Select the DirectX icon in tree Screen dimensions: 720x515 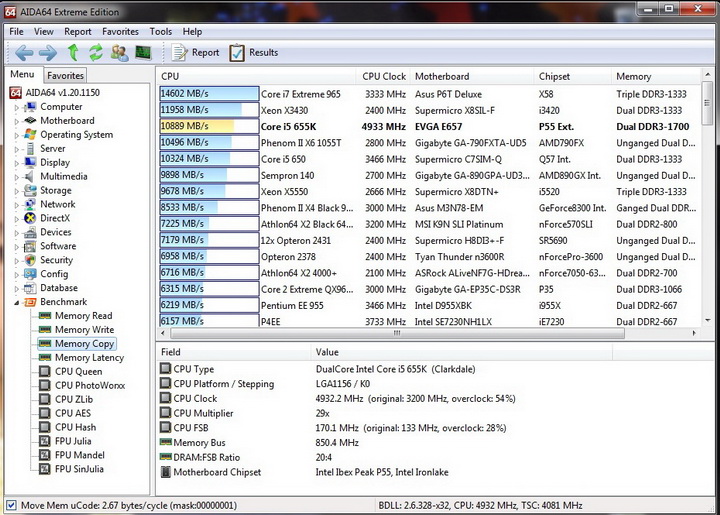(x=30, y=218)
